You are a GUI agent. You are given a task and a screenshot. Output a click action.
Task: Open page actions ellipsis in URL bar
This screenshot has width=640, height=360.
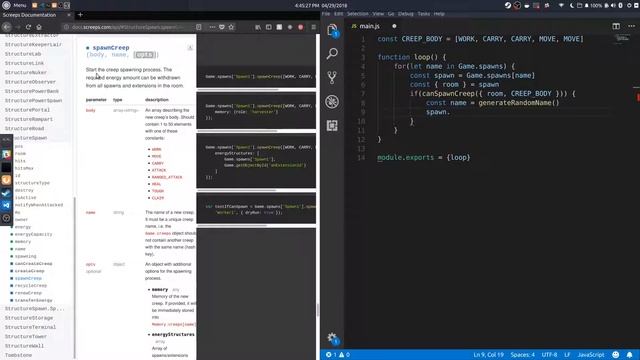[x=212, y=27]
